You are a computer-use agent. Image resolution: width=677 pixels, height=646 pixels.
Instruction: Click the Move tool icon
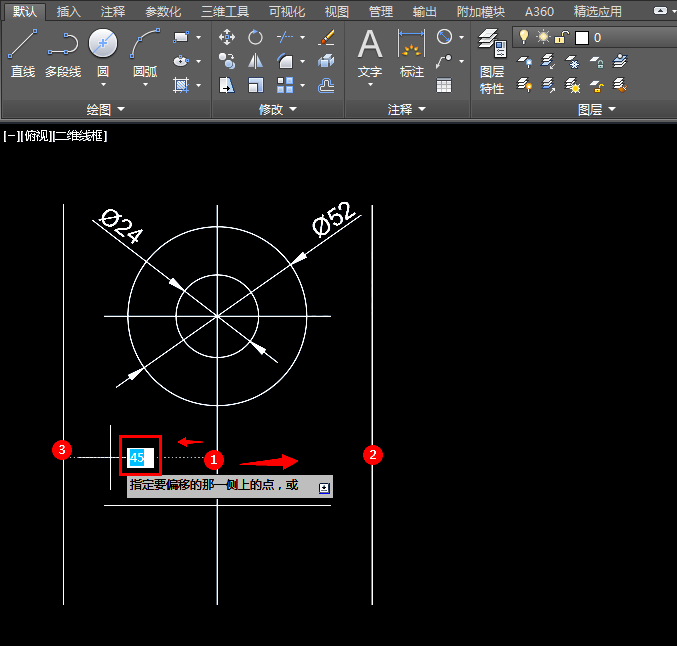pyautogui.click(x=227, y=38)
